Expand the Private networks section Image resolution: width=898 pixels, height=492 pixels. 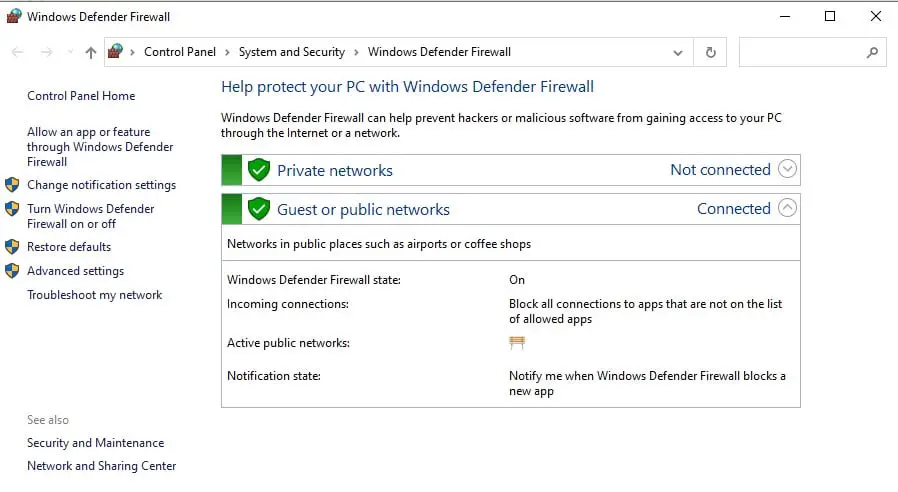[787, 169]
